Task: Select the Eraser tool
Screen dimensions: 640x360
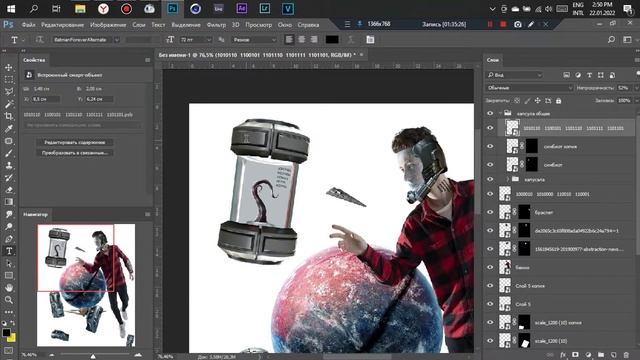Action: click(9, 190)
